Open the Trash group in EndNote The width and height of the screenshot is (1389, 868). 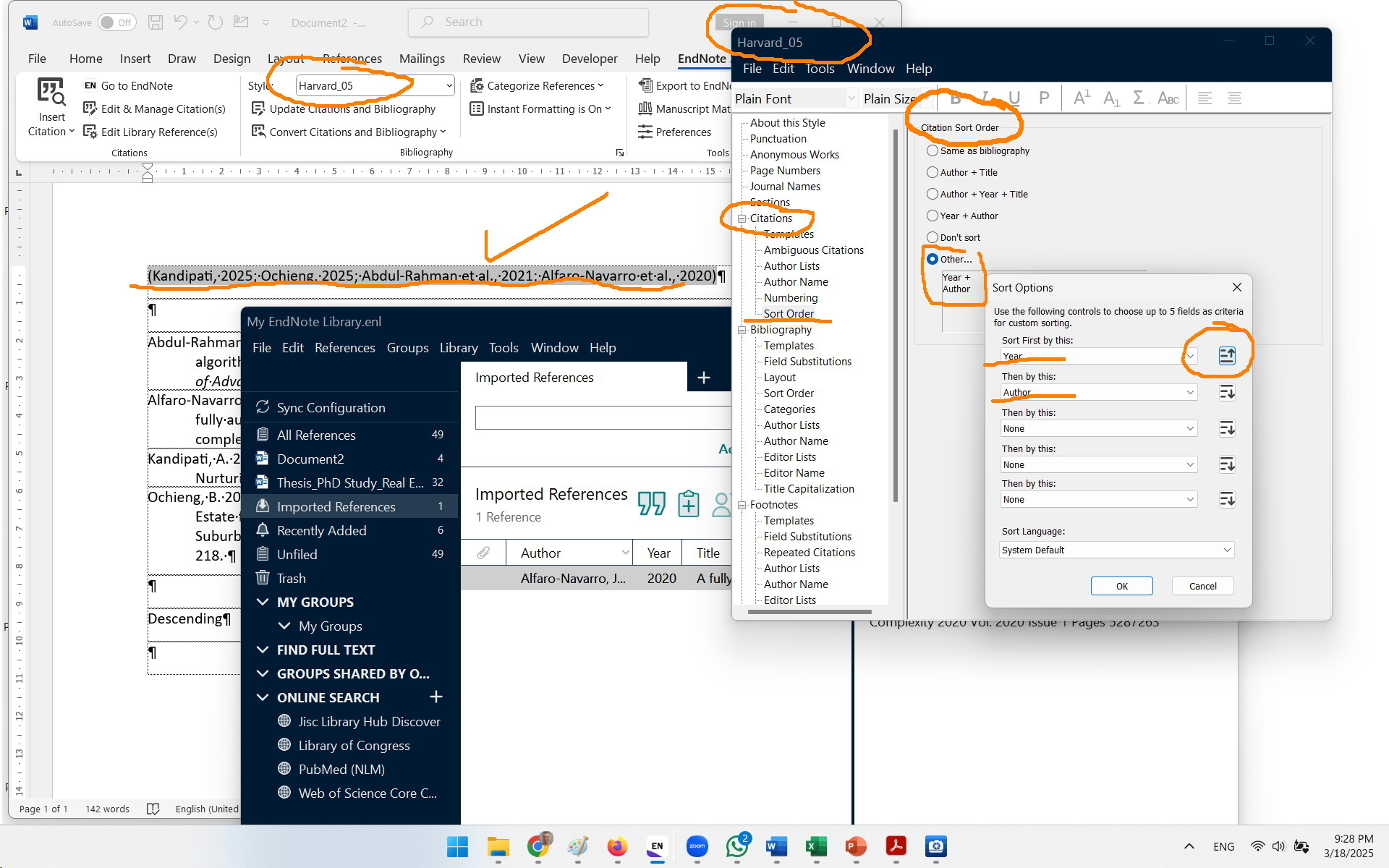point(291,578)
